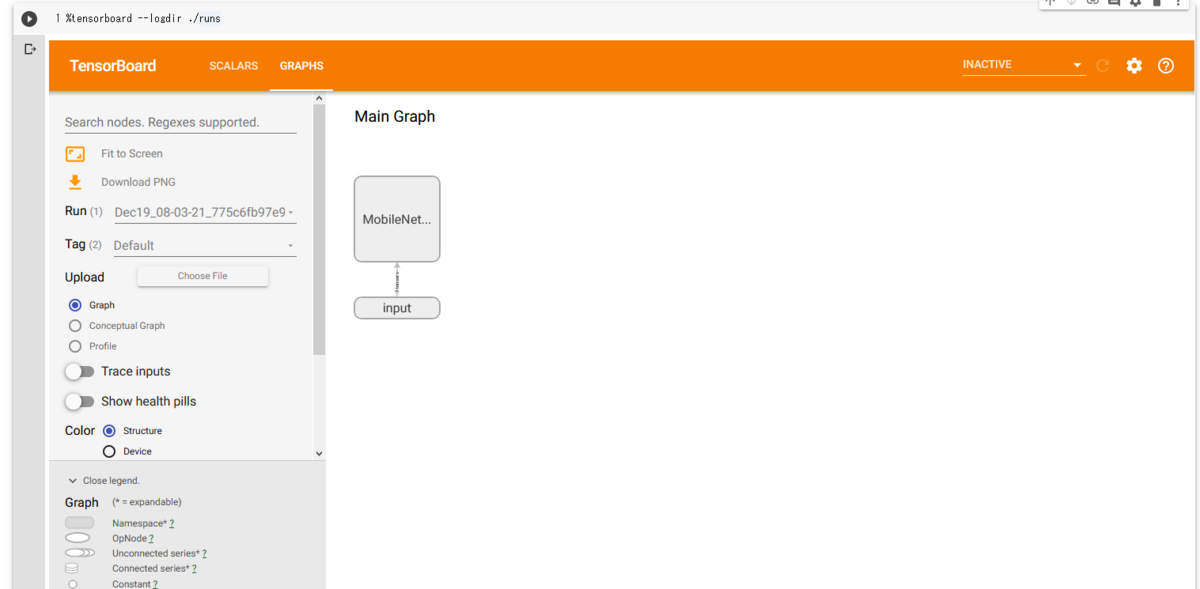The height and width of the screenshot is (589, 1200).
Task: Run the notebook cell play button
Action: (x=29, y=18)
